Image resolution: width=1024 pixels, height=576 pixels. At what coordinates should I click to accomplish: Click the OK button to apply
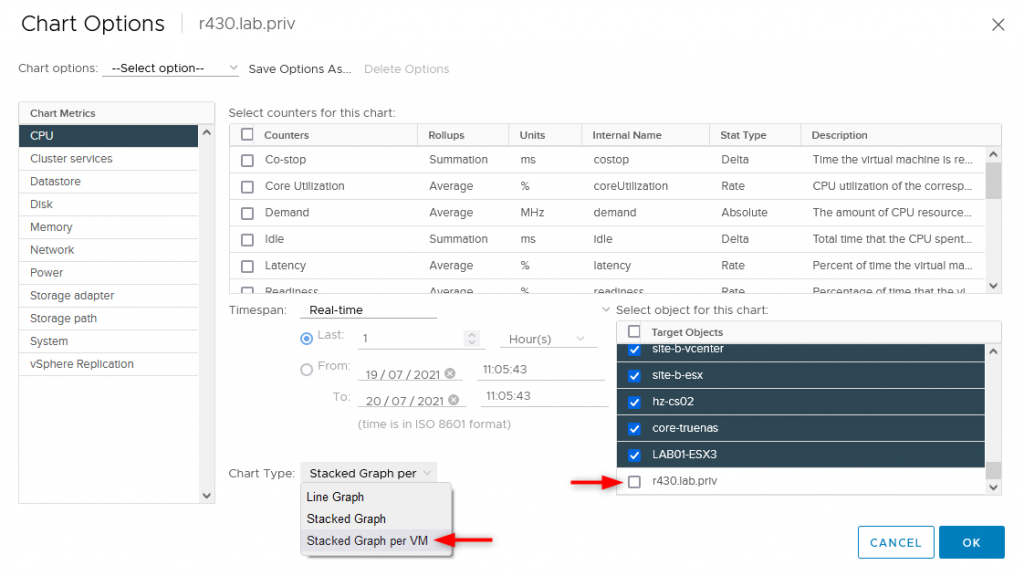[971, 542]
